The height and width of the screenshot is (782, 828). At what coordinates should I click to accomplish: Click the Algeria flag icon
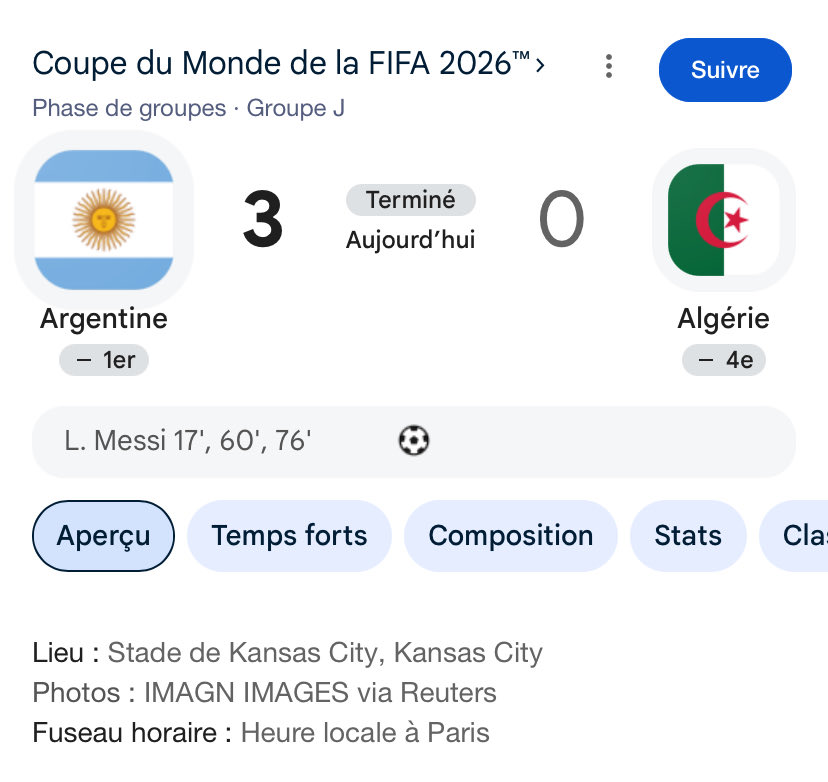tap(723, 220)
